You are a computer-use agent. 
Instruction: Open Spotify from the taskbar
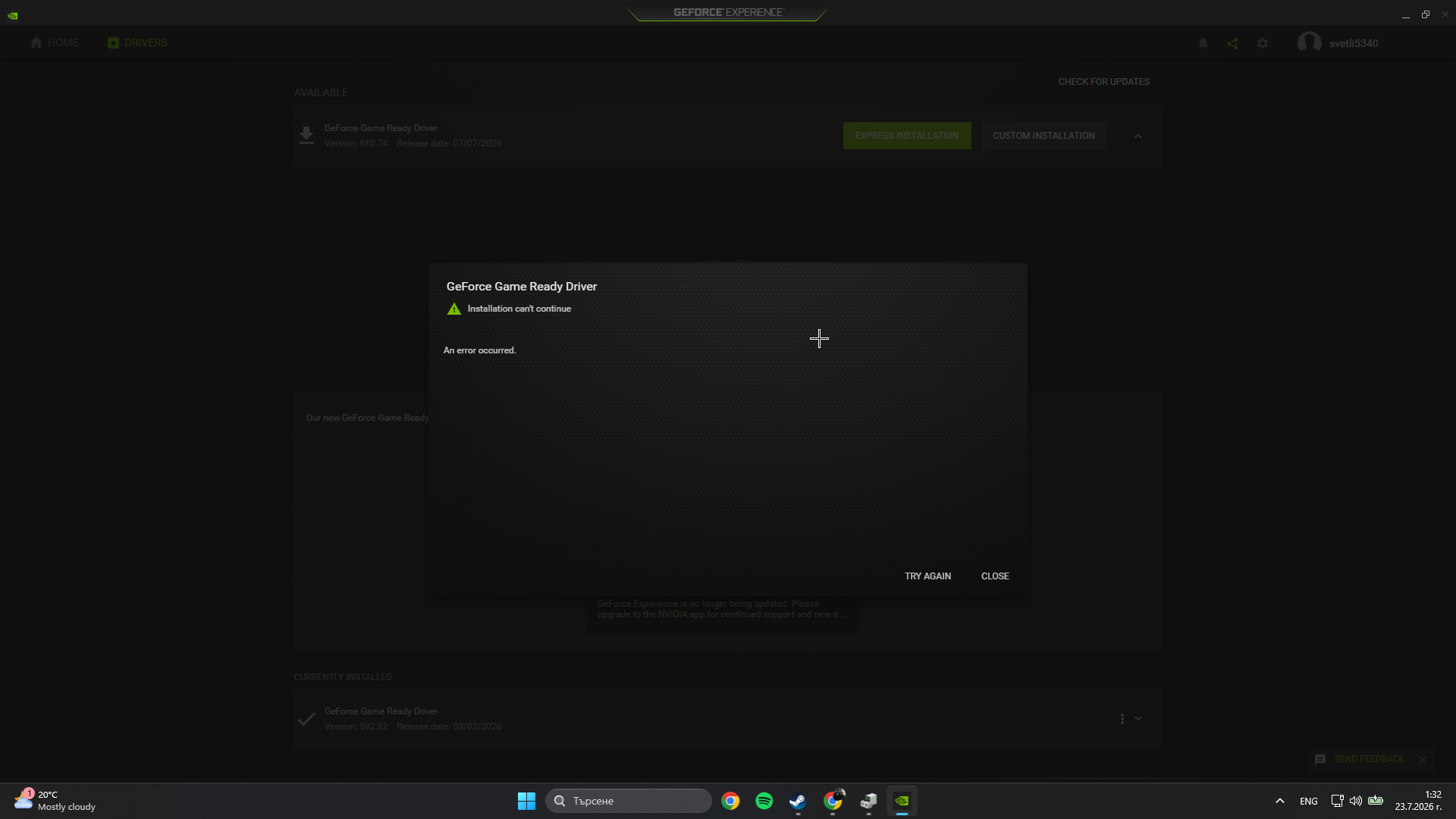point(764,801)
